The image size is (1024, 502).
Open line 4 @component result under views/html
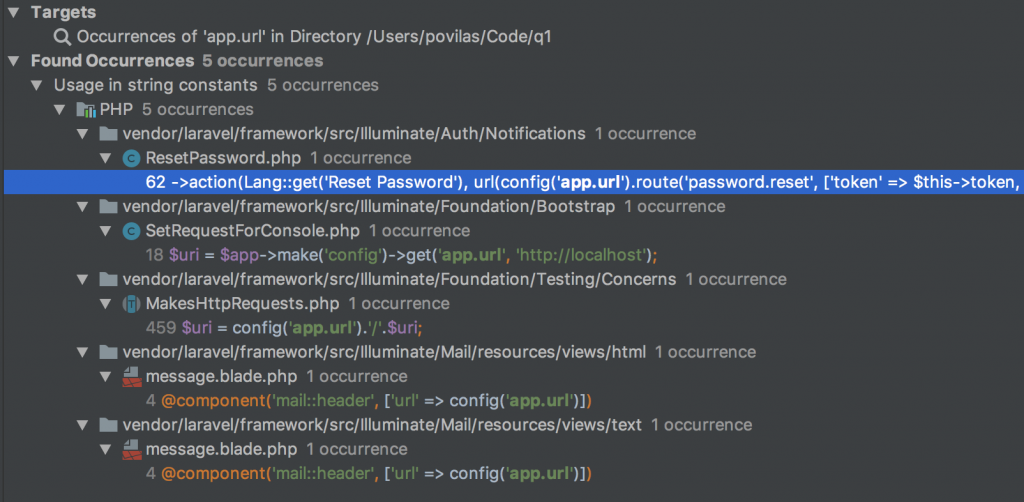[368, 401]
